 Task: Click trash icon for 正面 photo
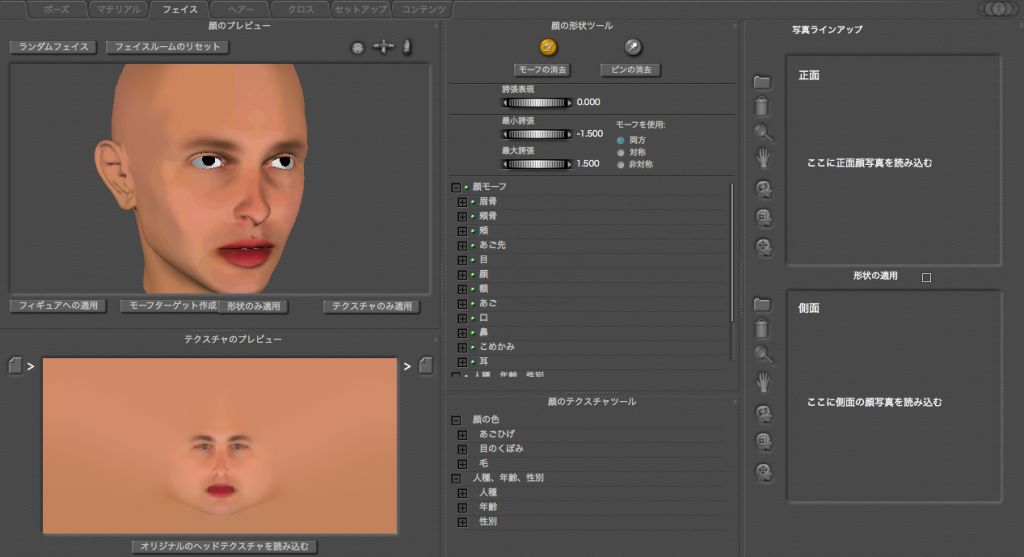[761, 106]
